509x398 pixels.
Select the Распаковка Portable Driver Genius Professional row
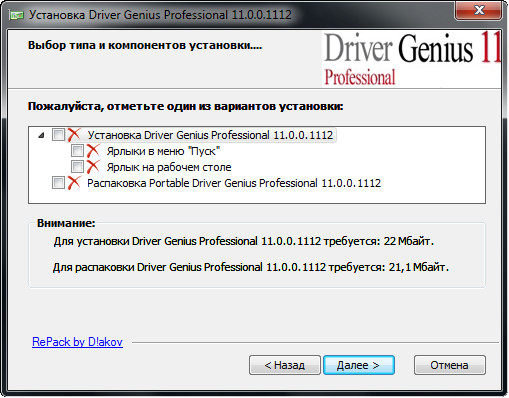234,183
